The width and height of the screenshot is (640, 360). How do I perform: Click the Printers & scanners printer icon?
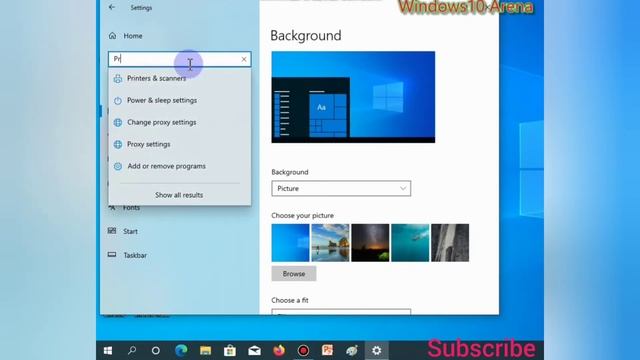pos(118,79)
